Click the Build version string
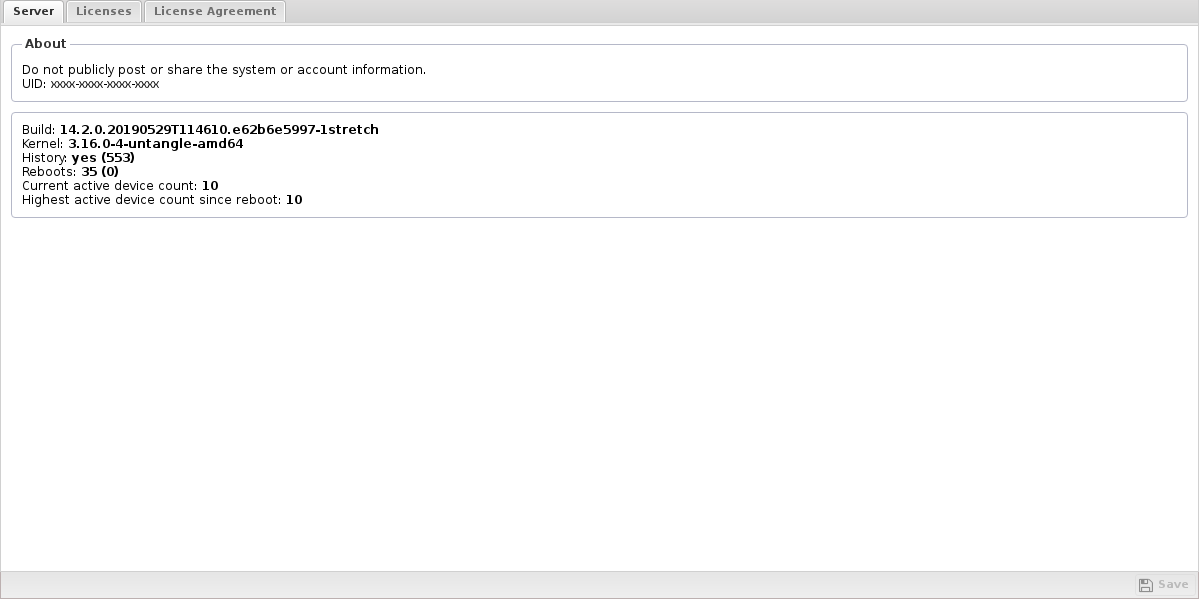This screenshot has width=1199, height=599. click(219, 130)
